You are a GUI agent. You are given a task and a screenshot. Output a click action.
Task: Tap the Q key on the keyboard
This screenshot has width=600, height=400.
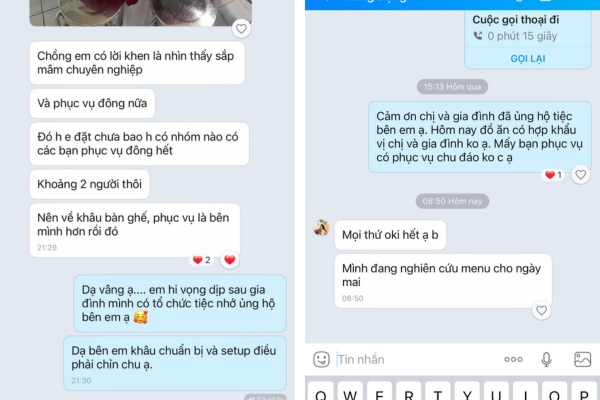[x=321, y=391]
